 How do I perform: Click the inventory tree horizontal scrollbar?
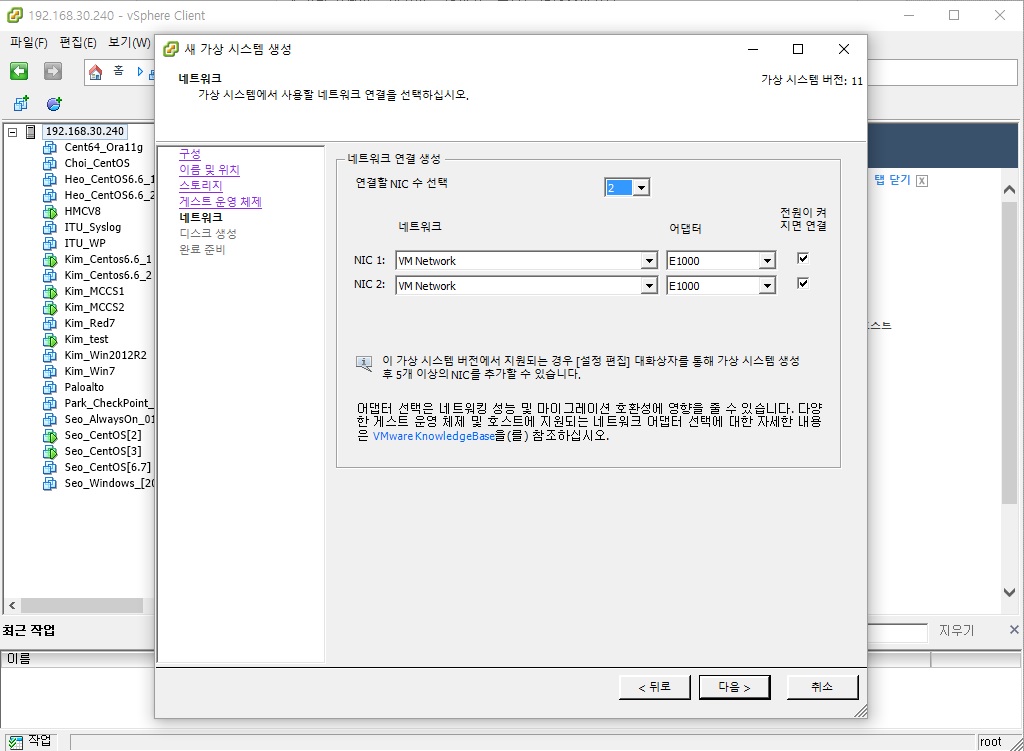[80, 605]
